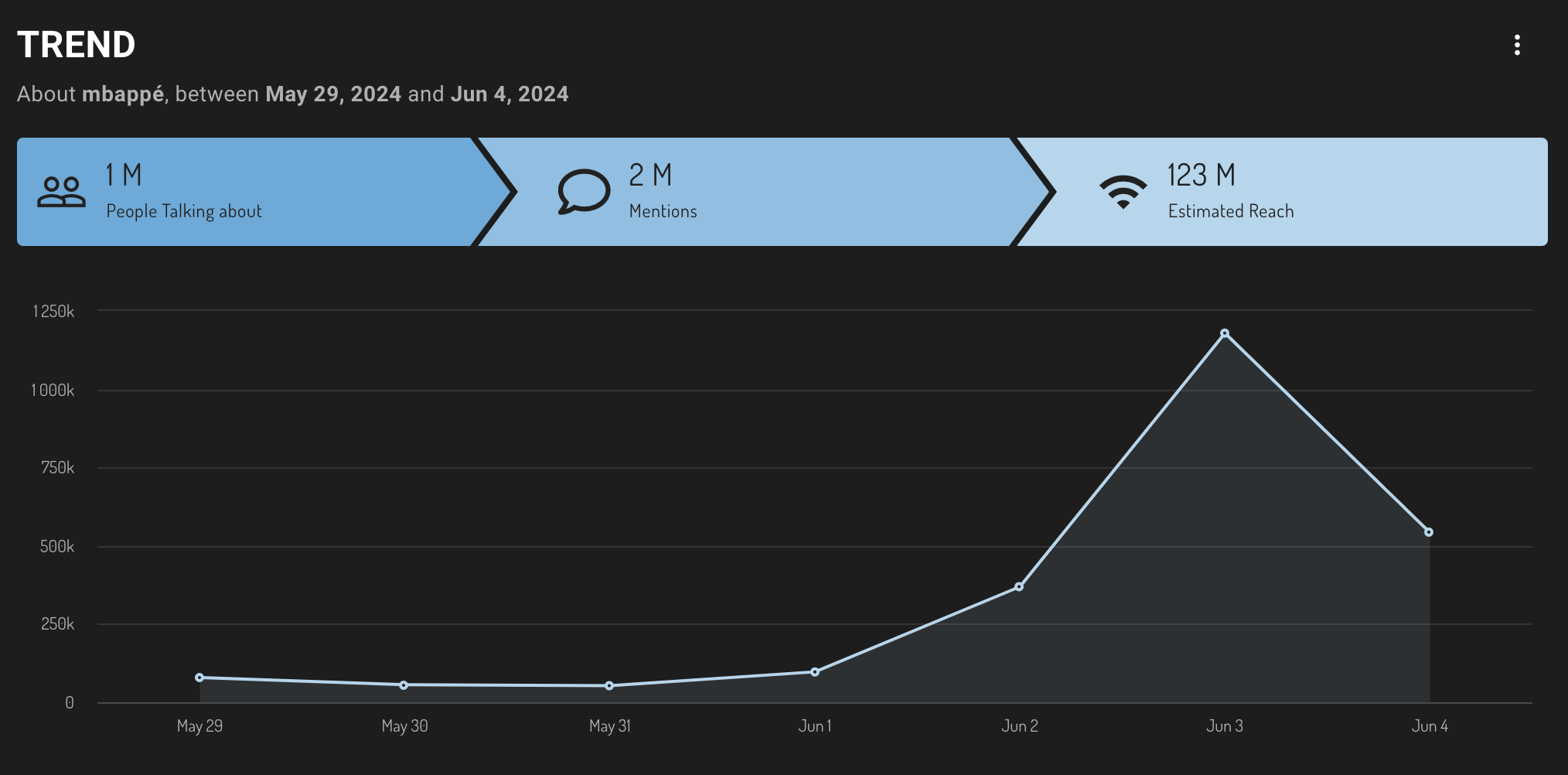The height and width of the screenshot is (775, 1568).
Task: Select the May 30 data point
Action: tap(404, 685)
